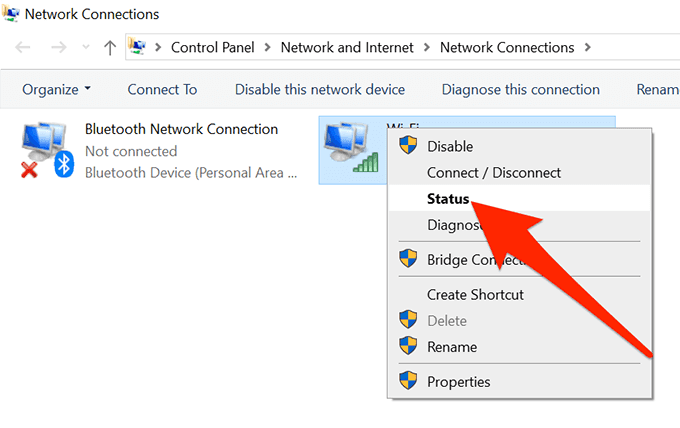Click Disable this network device
The width and height of the screenshot is (680, 428).
[x=320, y=89]
